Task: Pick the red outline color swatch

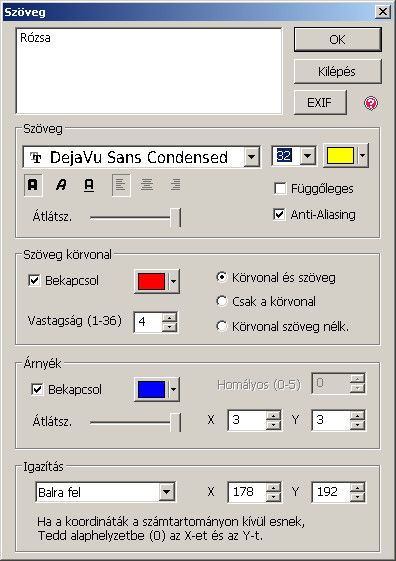Action: click(151, 281)
